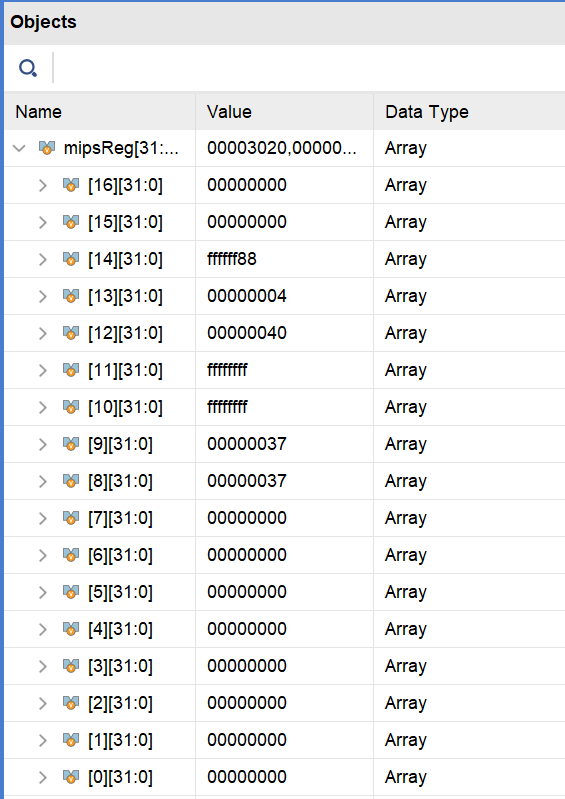Expand the [14][31:0] array row
Viewport: 565px width, 799px height.
pyautogui.click(x=43, y=259)
